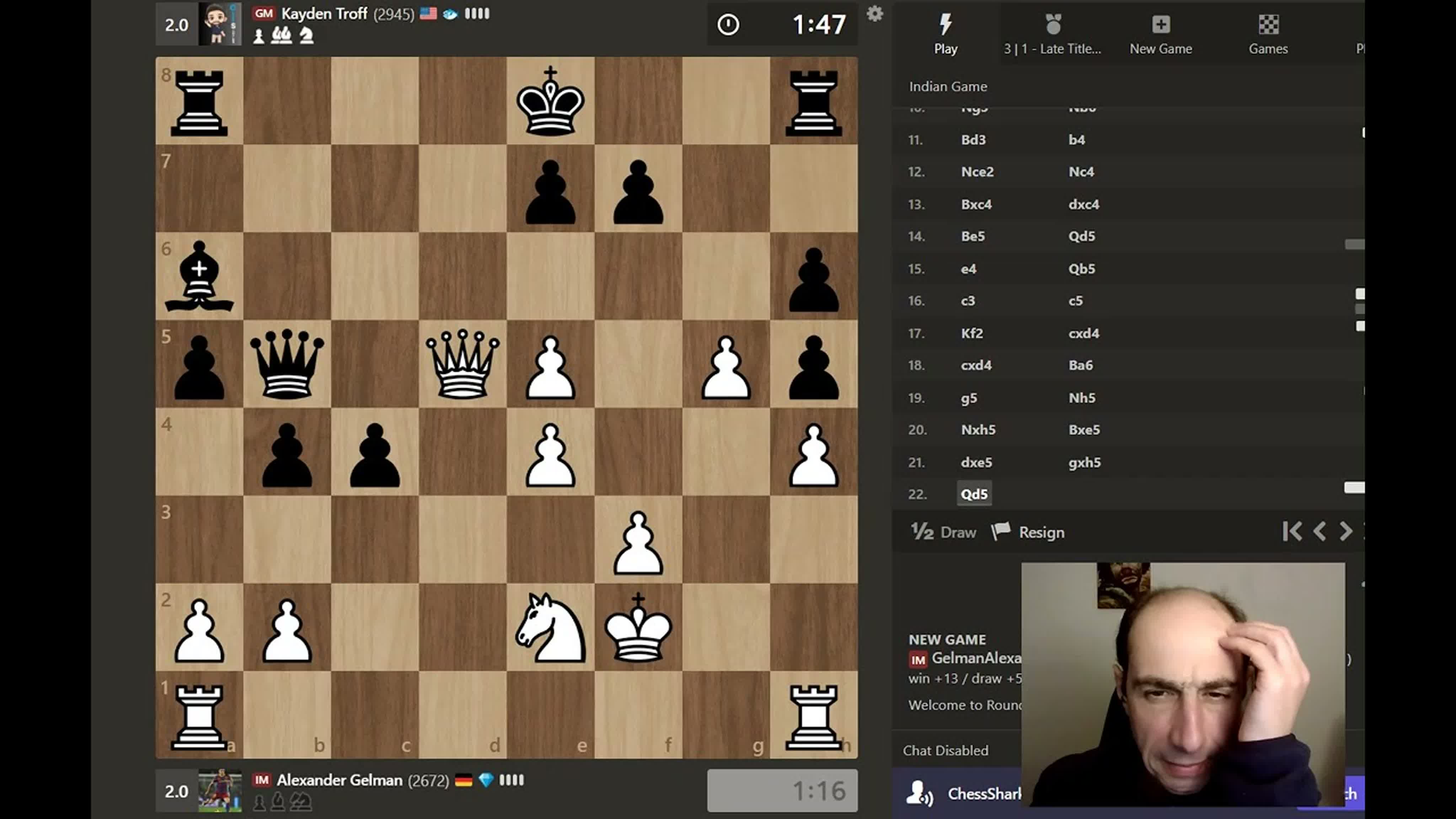The image size is (1456, 819).
Task: Click the white knight on e2
Action: 551,627
